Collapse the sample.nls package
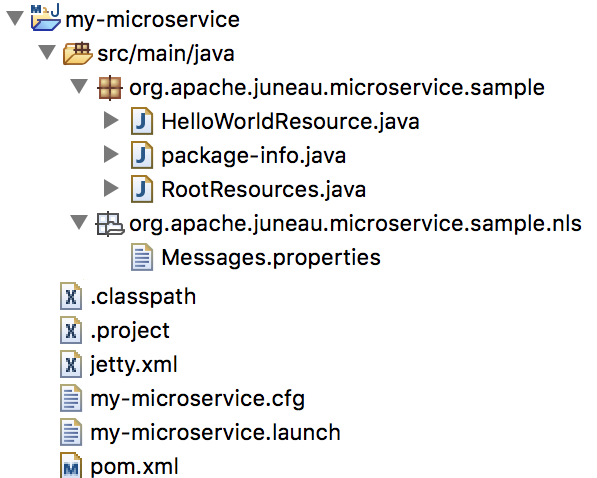The height and width of the screenshot is (478, 597). point(79,222)
